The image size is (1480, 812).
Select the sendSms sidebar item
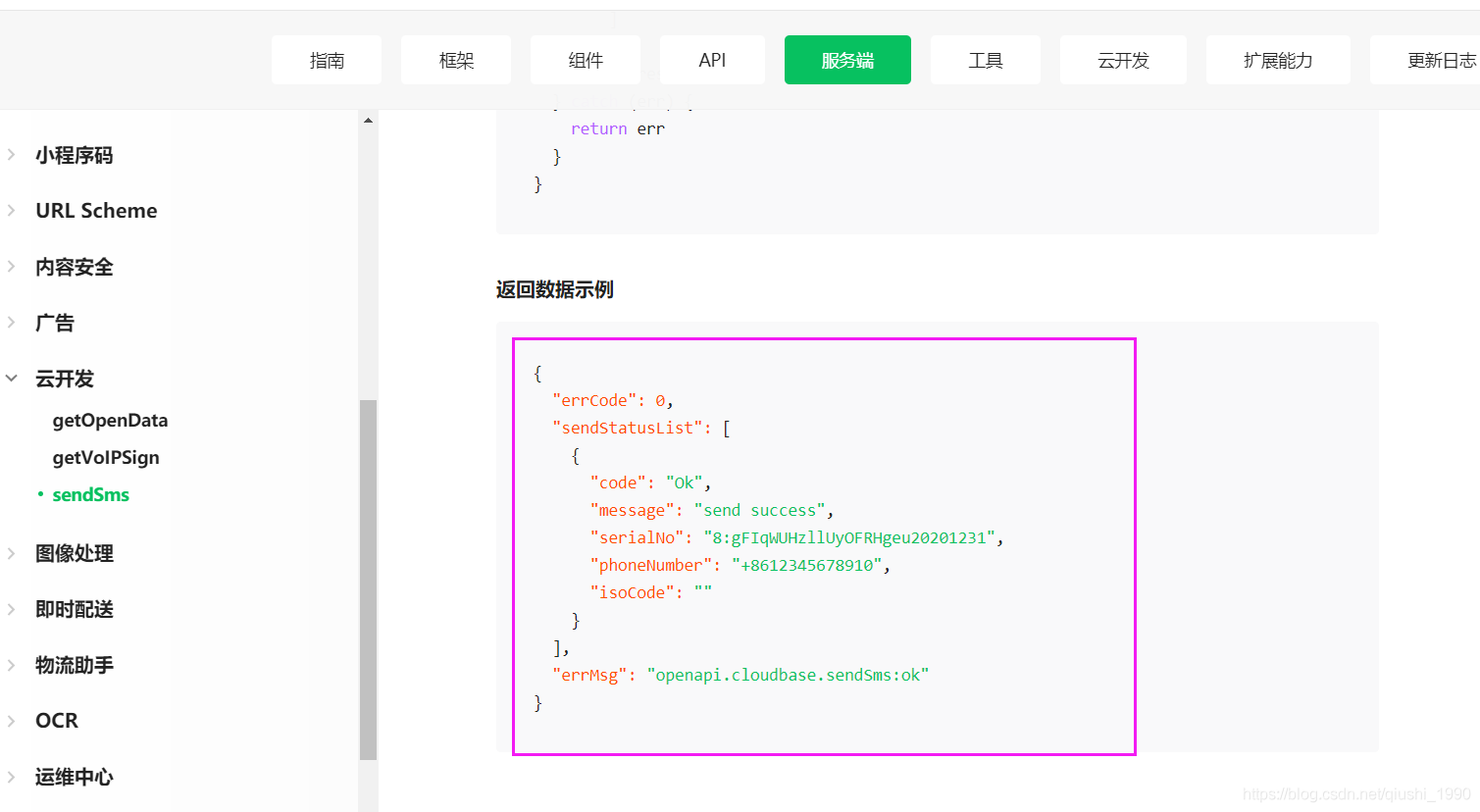coord(90,494)
